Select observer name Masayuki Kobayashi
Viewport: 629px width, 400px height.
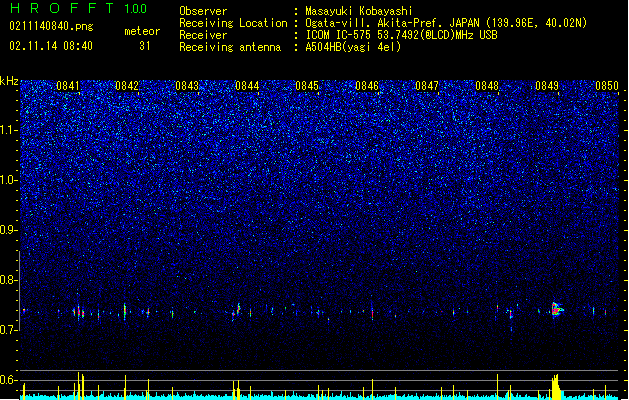point(359,11)
